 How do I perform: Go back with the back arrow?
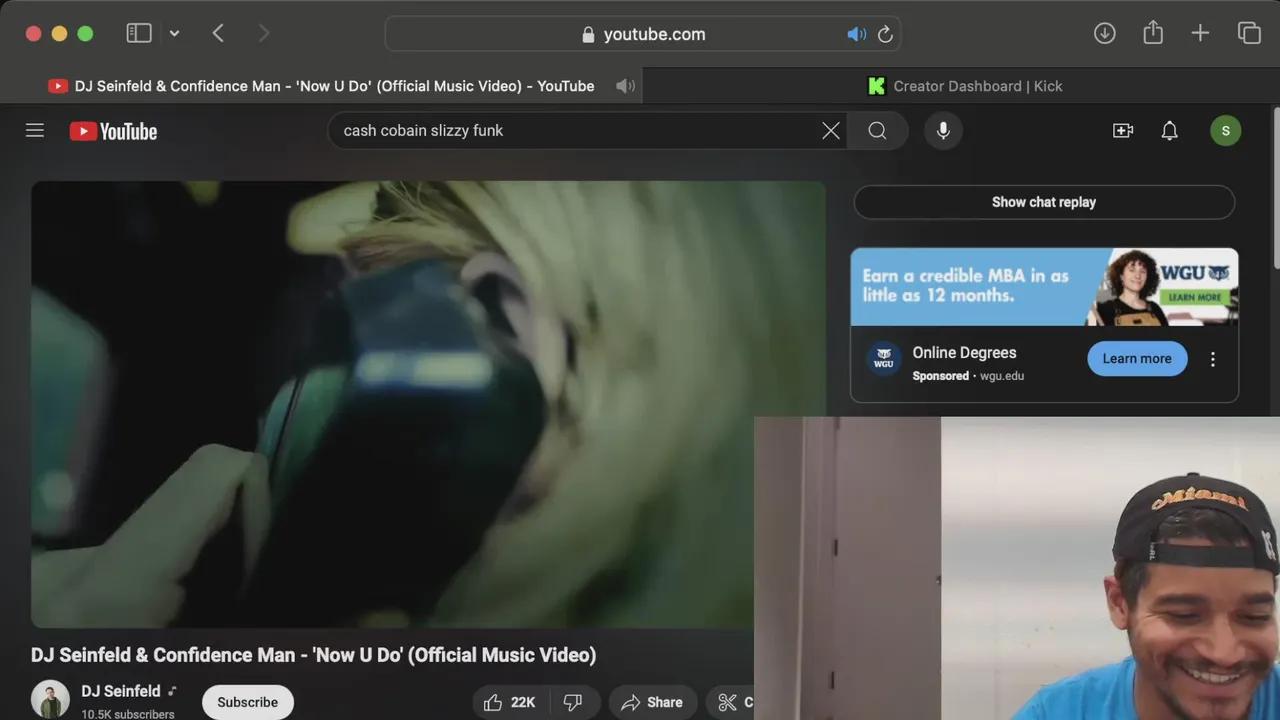(218, 33)
